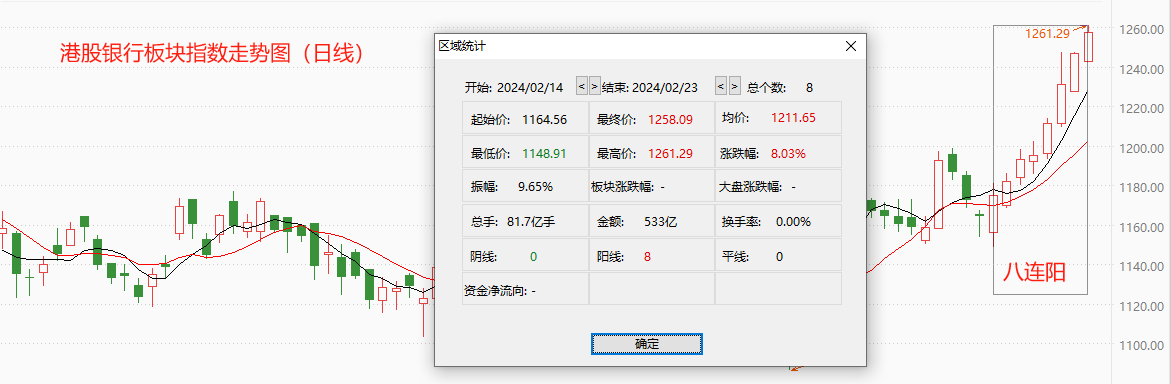Image resolution: width=1171 pixels, height=384 pixels.
Task: Select the 涨跌幅 value 8.03%
Action: tap(788, 153)
